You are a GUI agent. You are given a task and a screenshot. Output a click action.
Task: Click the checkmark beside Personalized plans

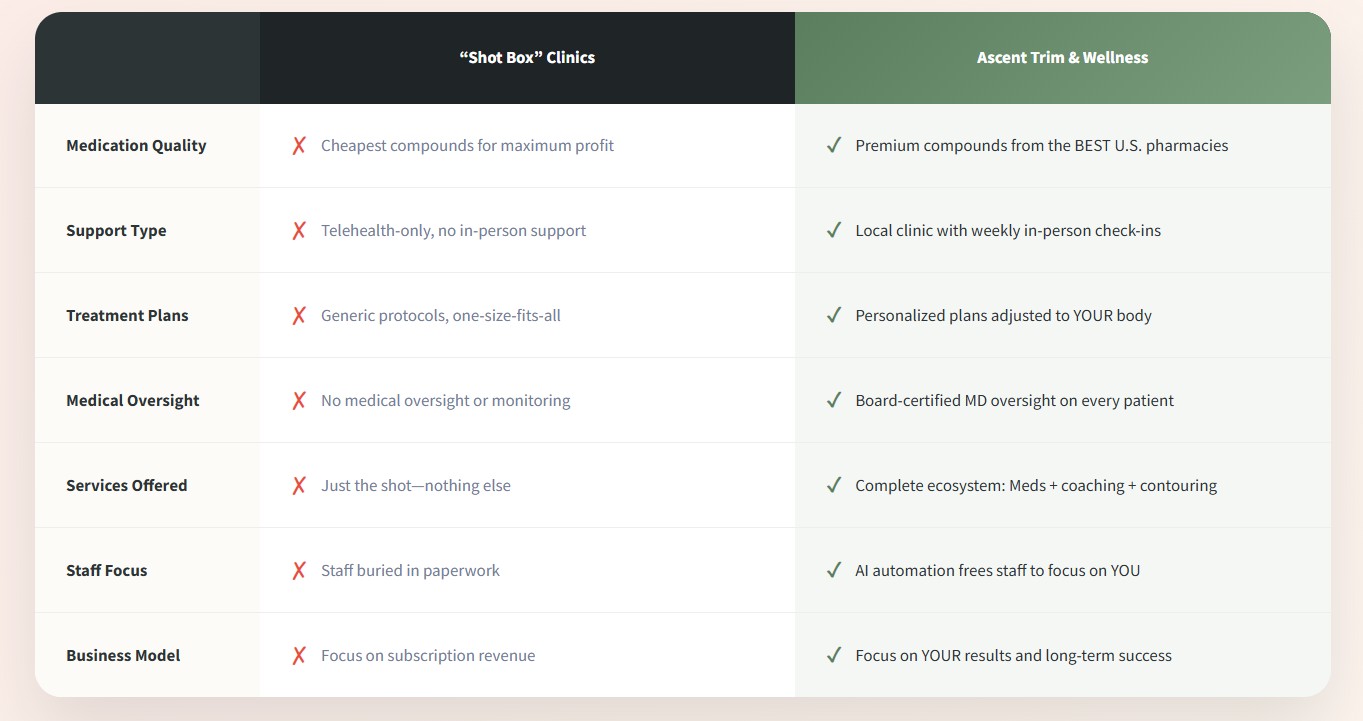[833, 316]
